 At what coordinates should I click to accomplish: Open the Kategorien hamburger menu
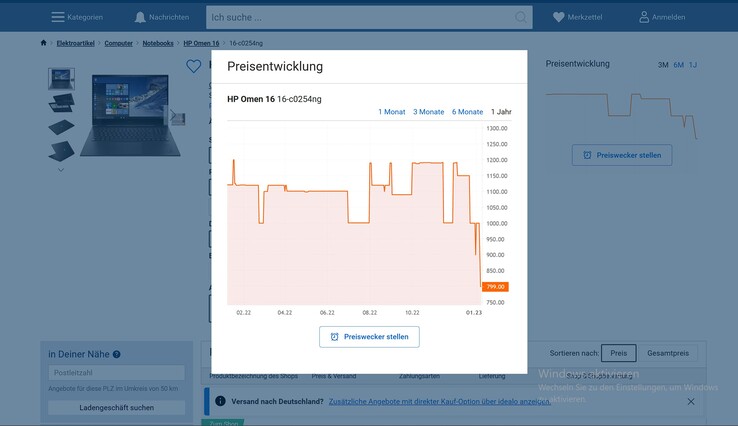click(x=58, y=17)
